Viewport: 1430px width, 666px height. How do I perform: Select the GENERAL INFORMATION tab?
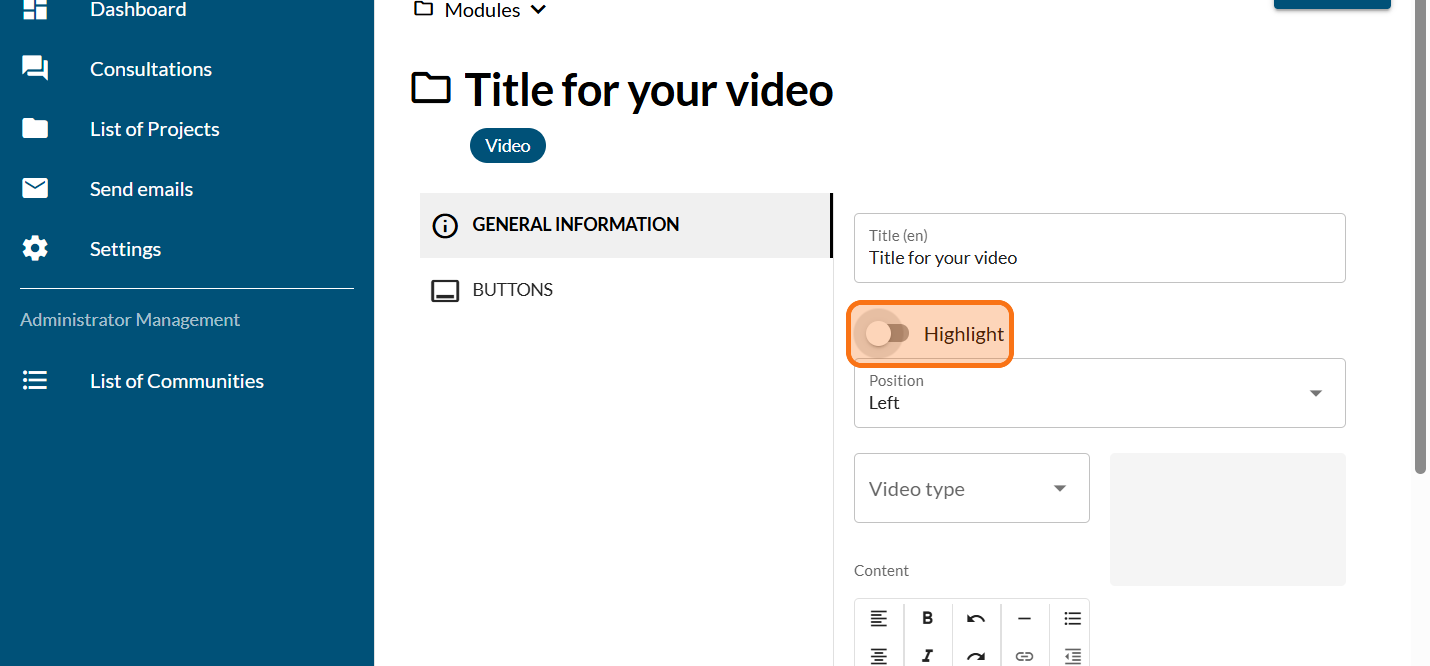pyautogui.click(x=575, y=225)
